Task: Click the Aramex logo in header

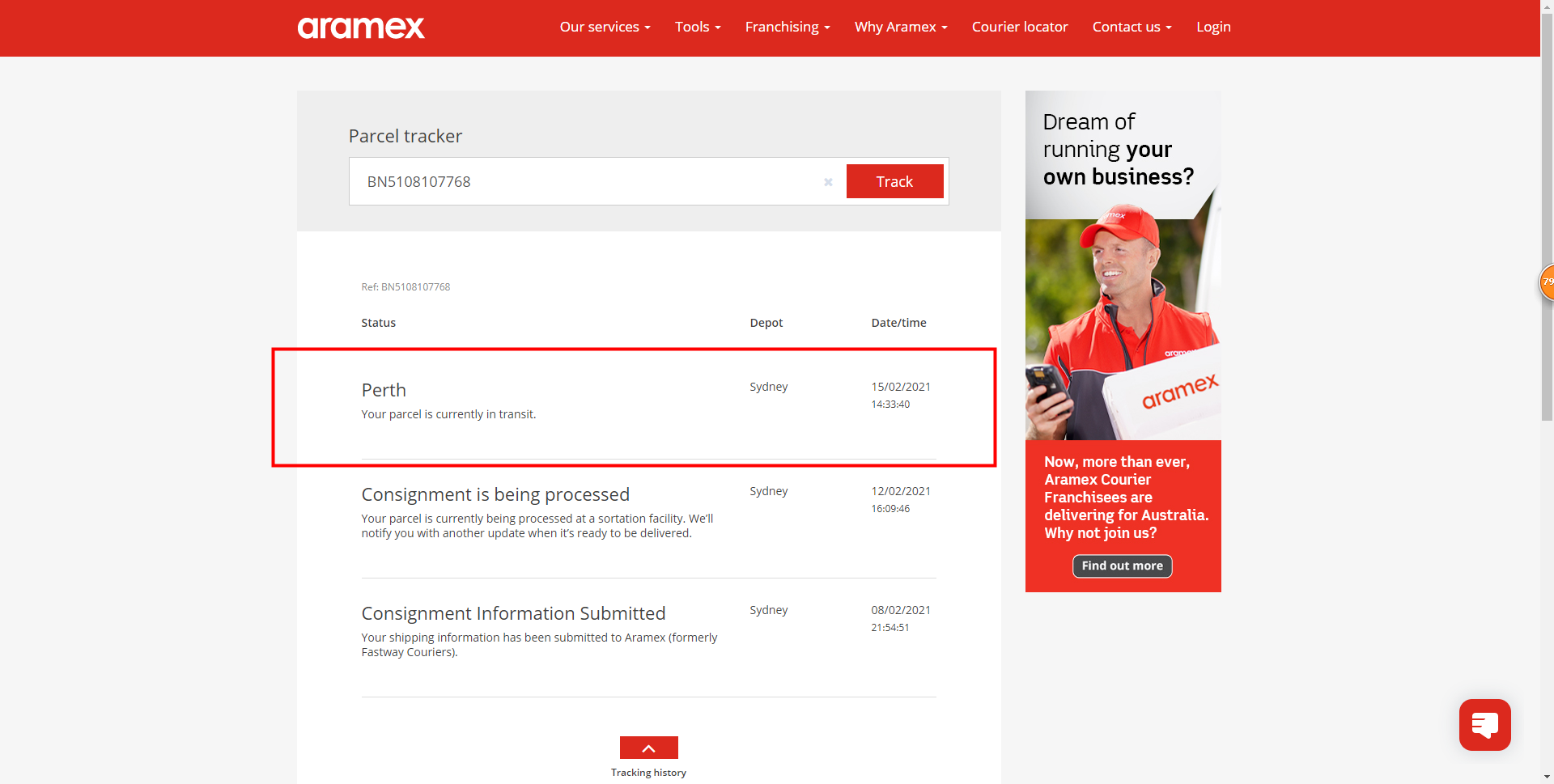Action: tap(361, 28)
